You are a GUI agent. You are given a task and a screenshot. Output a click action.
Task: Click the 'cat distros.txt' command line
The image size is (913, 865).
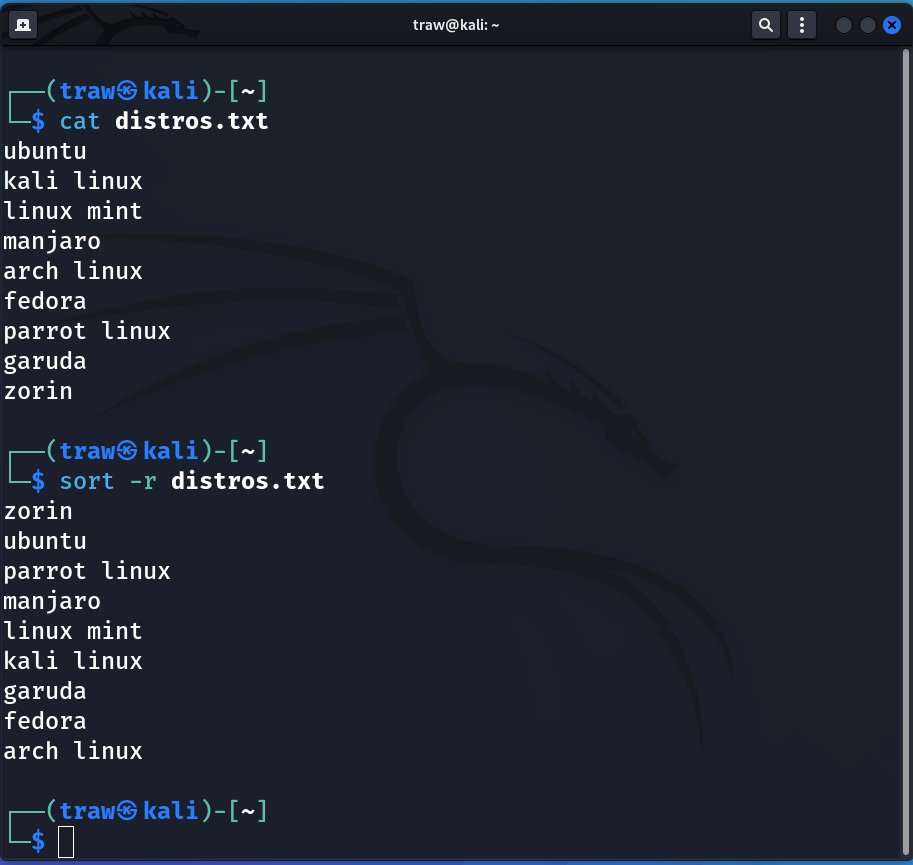pos(163,121)
